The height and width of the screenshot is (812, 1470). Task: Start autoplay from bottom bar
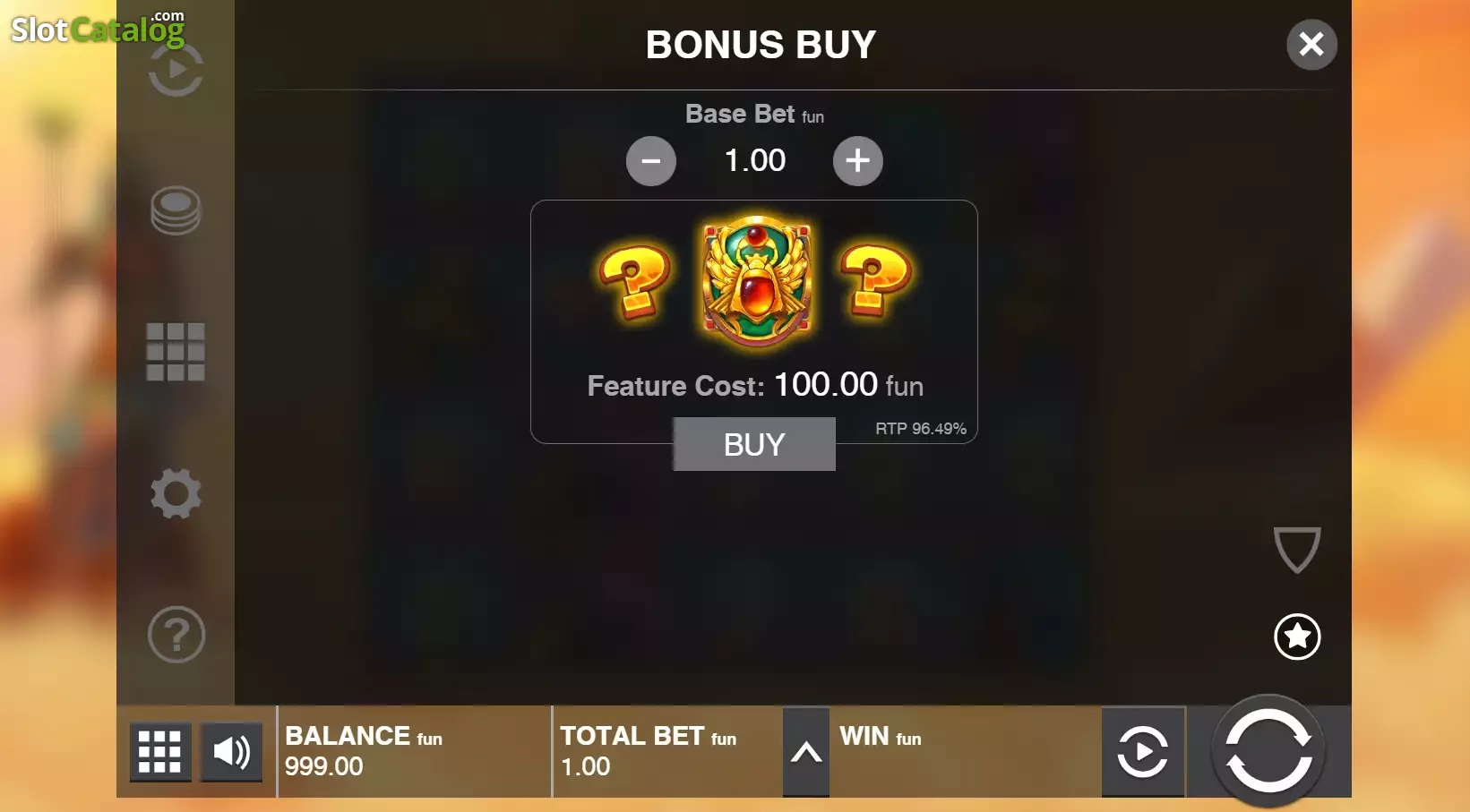1143,751
